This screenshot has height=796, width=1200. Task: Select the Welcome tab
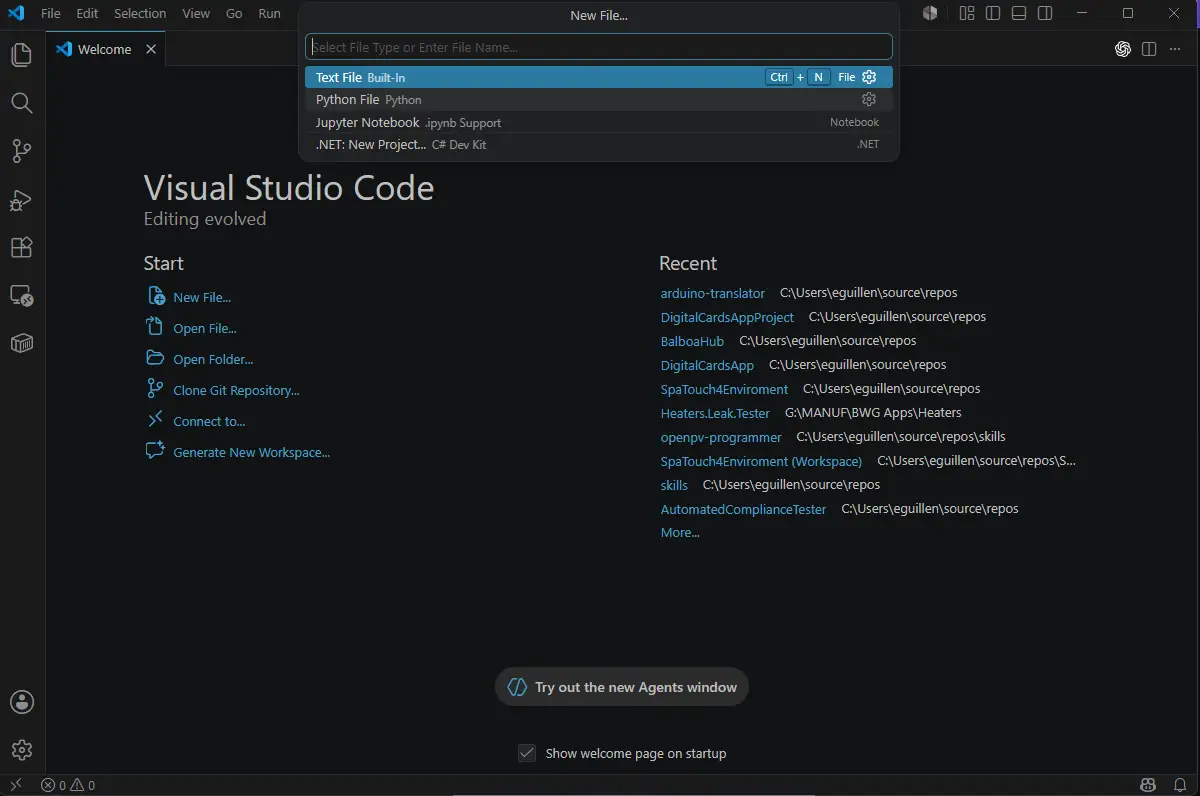pyautogui.click(x=106, y=49)
